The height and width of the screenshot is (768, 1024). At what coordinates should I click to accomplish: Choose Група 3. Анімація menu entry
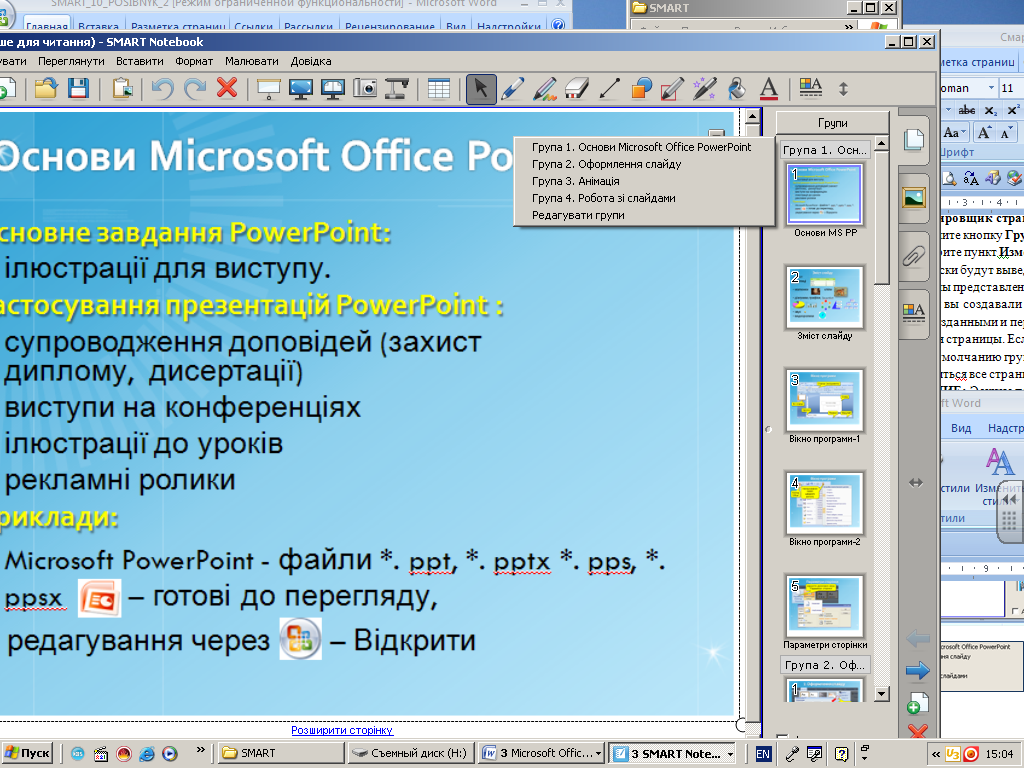pos(575,181)
